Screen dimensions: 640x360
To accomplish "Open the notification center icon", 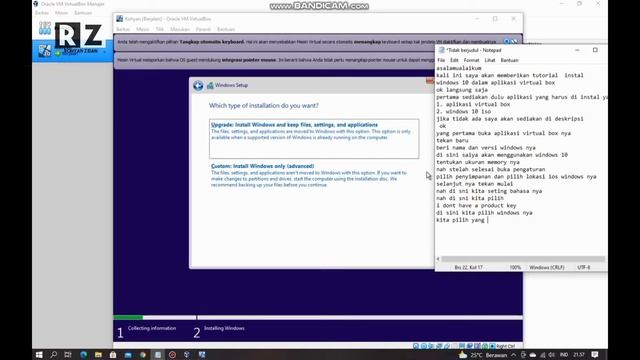I will click(x=595, y=355).
